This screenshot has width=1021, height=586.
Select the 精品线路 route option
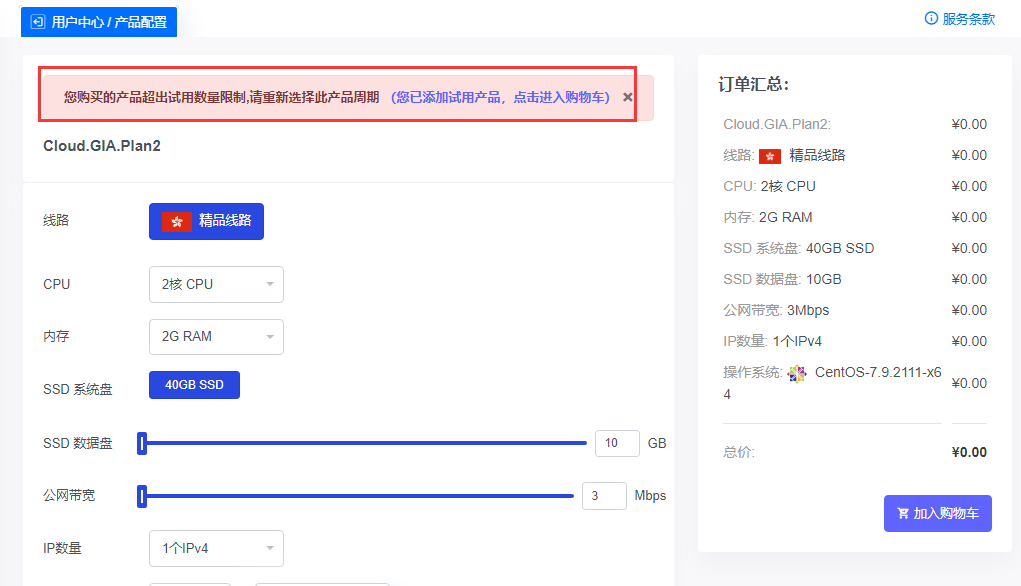pyautogui.click(x=206, y=221)
